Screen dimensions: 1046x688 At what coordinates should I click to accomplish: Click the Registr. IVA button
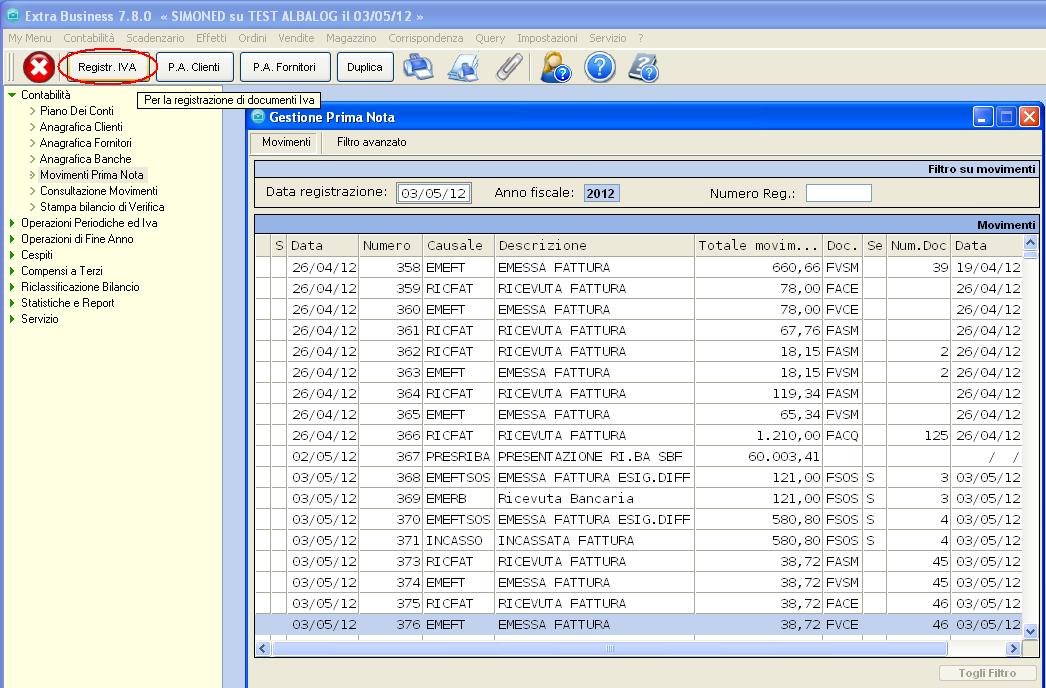(x=107, y=68)
